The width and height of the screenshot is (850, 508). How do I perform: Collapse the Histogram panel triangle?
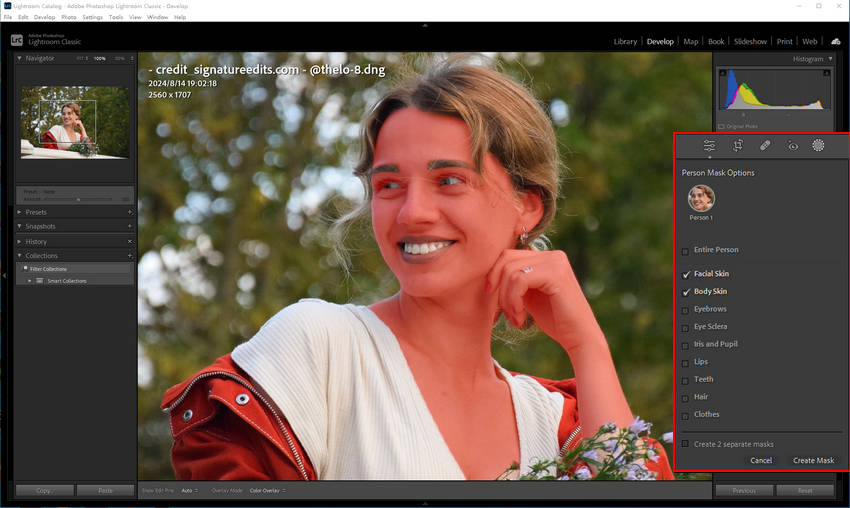830,59
